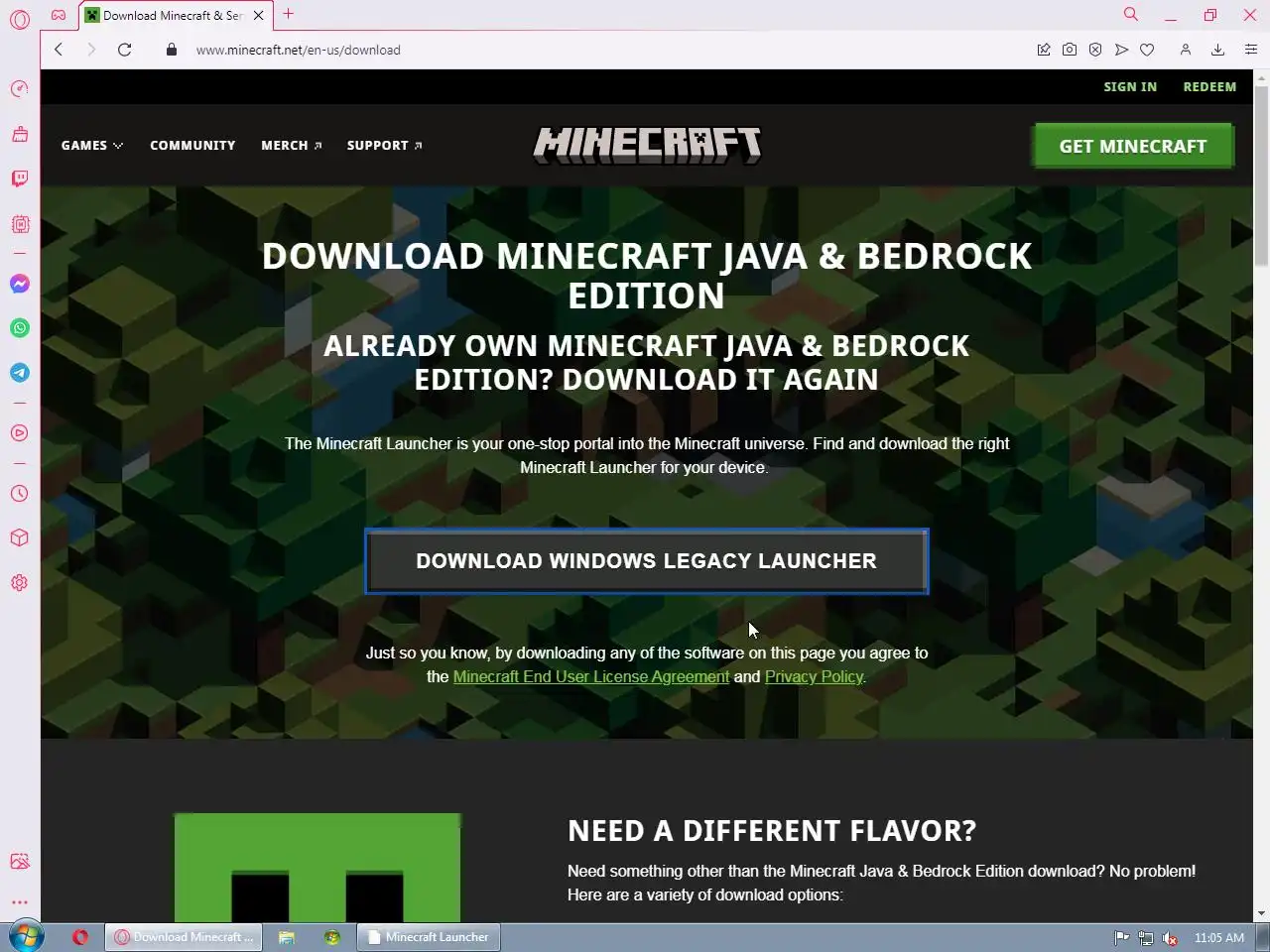
Task: Click scrollbar down arrow
Action: click(x=1261, y=913)
